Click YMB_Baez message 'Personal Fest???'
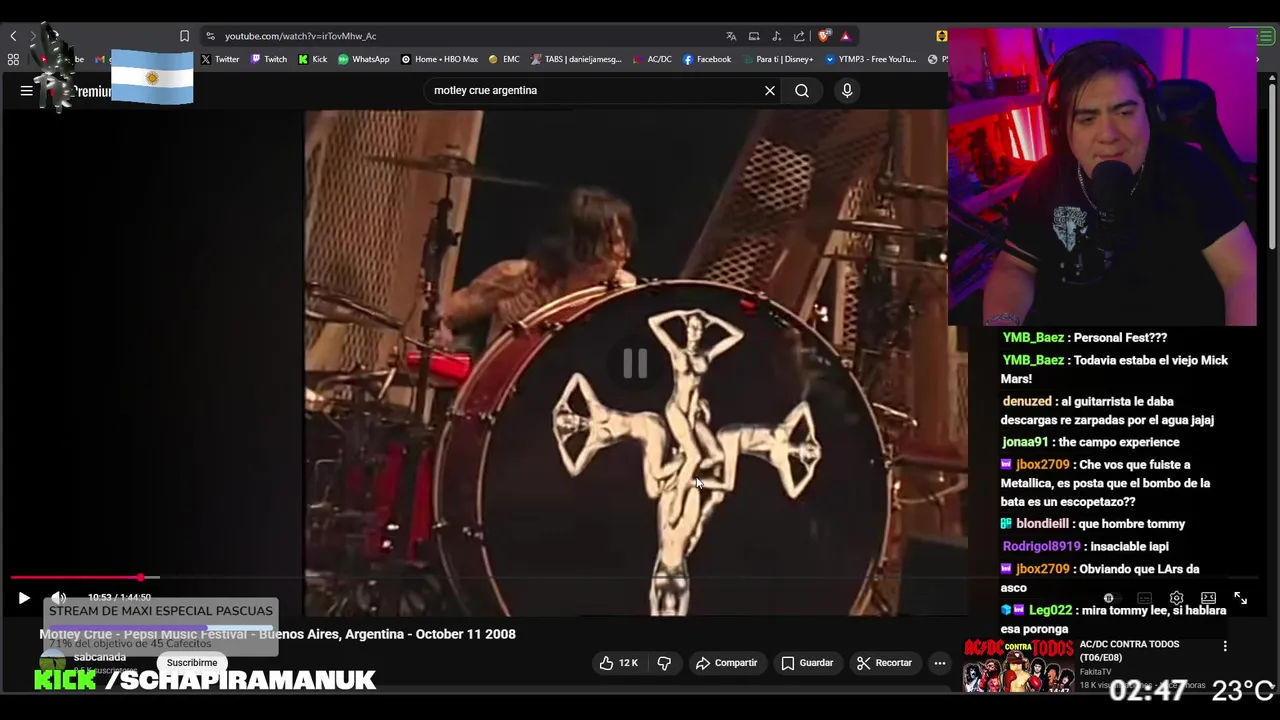 1085,338
